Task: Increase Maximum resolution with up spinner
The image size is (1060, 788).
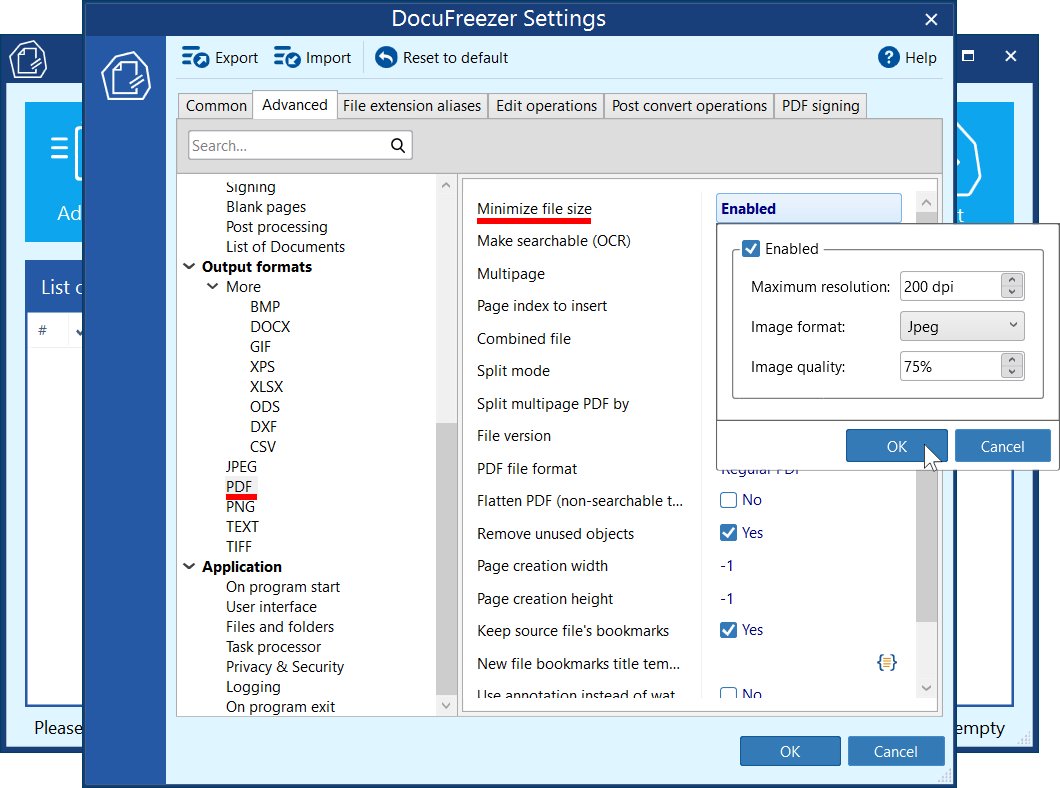Action: (x=1012, y=280)
